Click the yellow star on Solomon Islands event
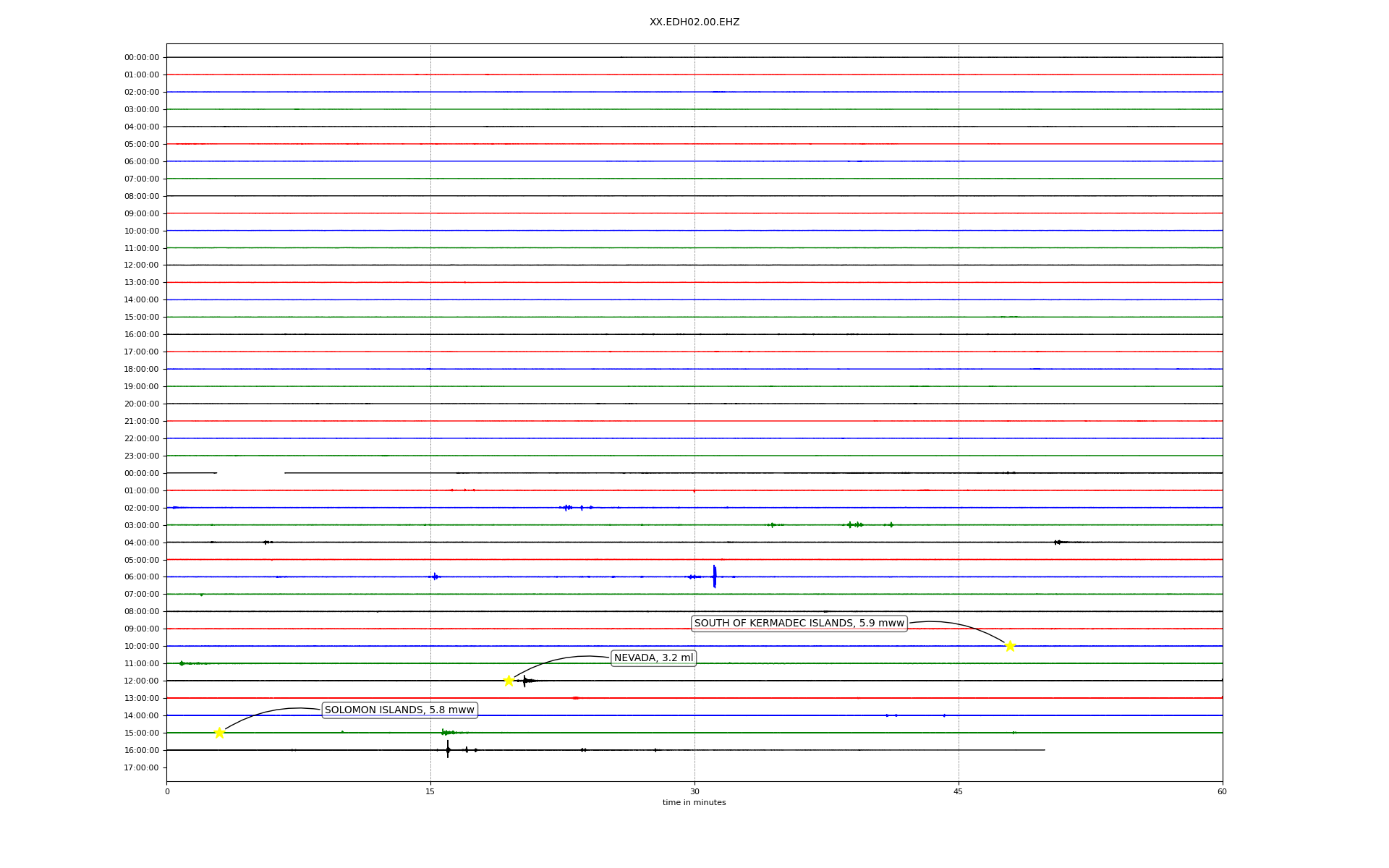Image resolution: width=1389 pixels, height=868 pixels. coord(219,733)
